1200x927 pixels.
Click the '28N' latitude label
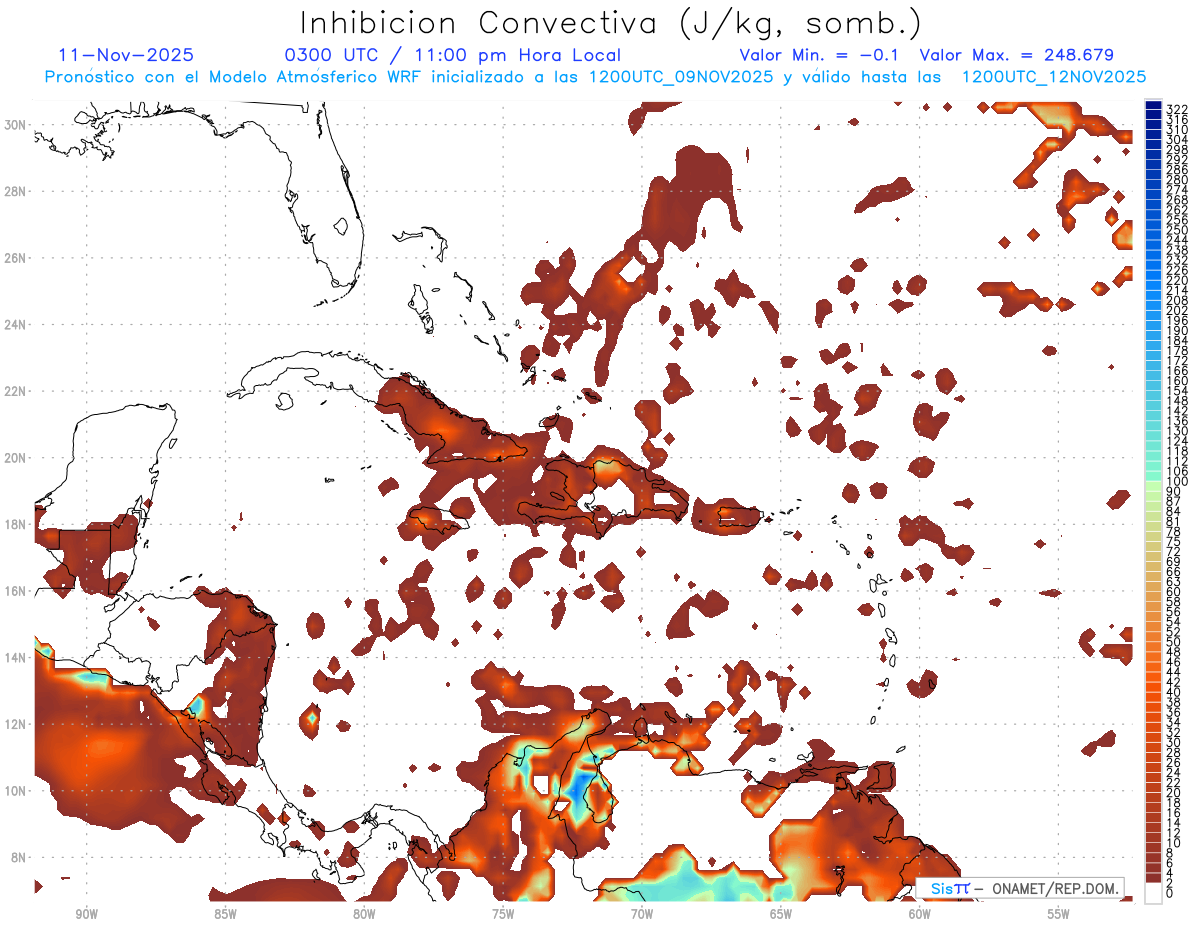point(15,191)
